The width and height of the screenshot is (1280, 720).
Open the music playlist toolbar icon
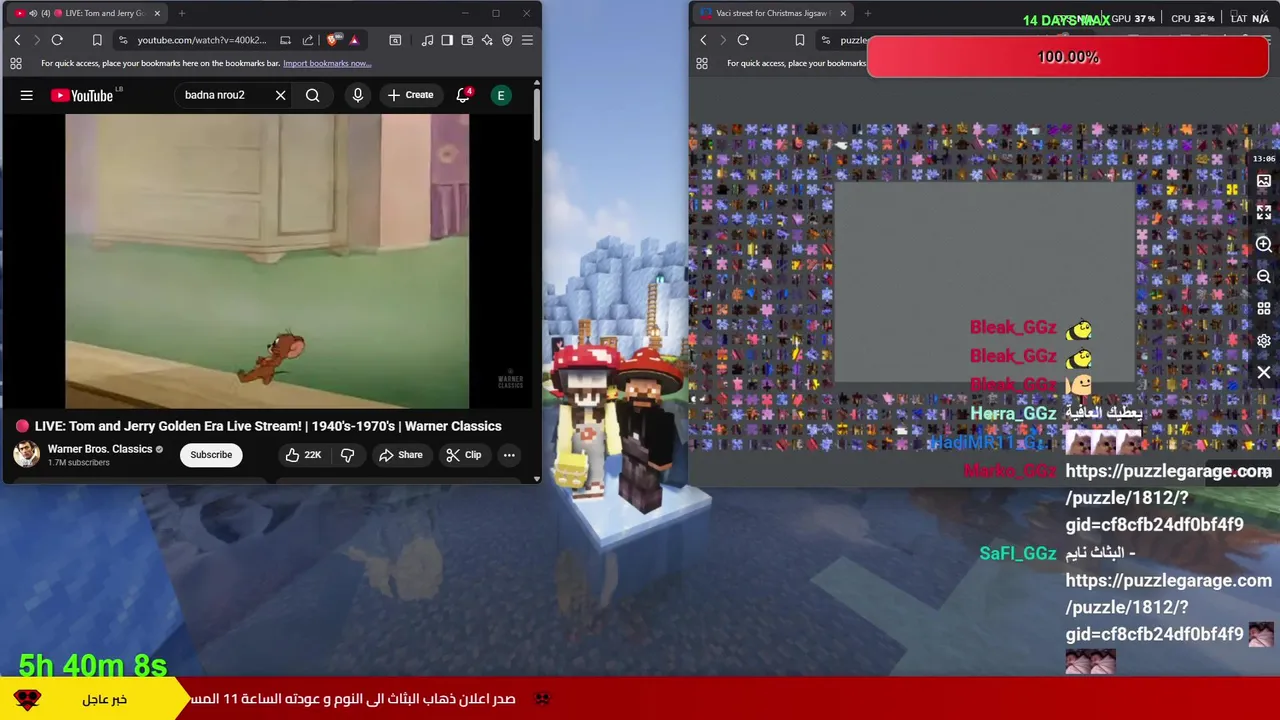tap(427, 40)
